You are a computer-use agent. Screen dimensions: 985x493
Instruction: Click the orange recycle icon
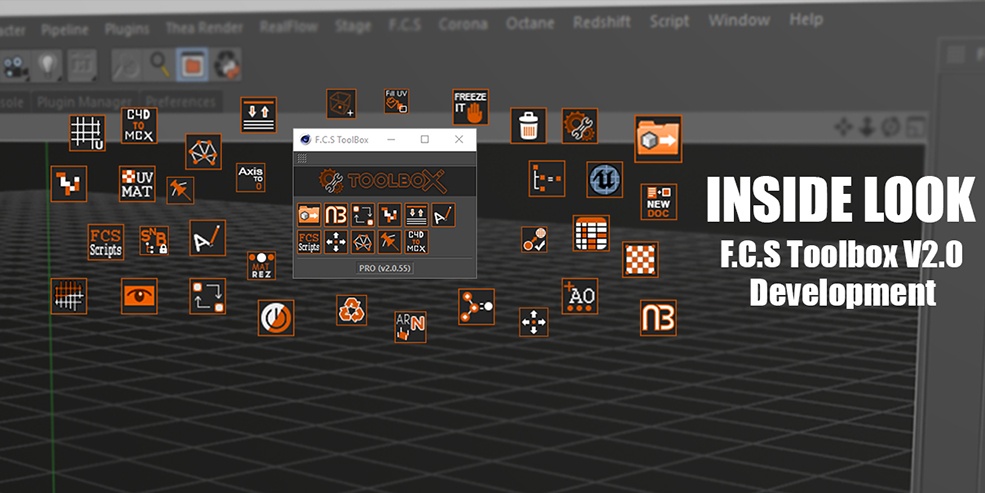352,310
